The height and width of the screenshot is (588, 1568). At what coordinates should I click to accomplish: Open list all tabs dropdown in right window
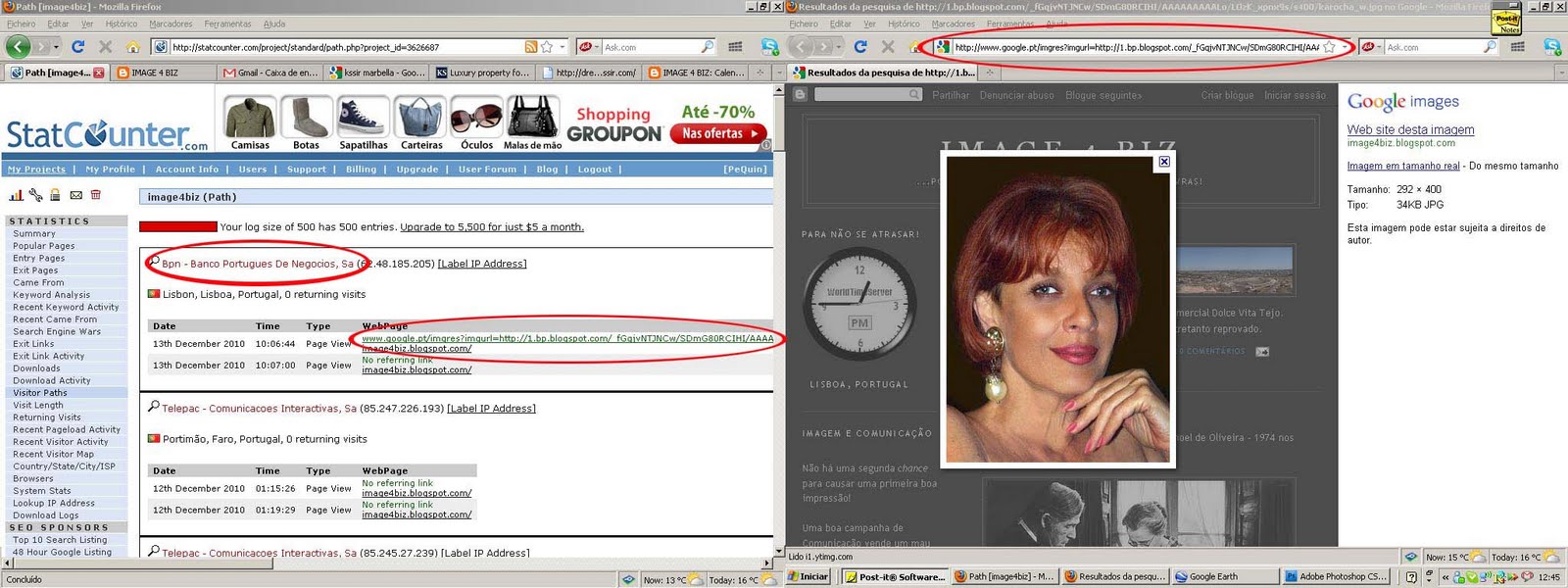[x=1561, y=73]
